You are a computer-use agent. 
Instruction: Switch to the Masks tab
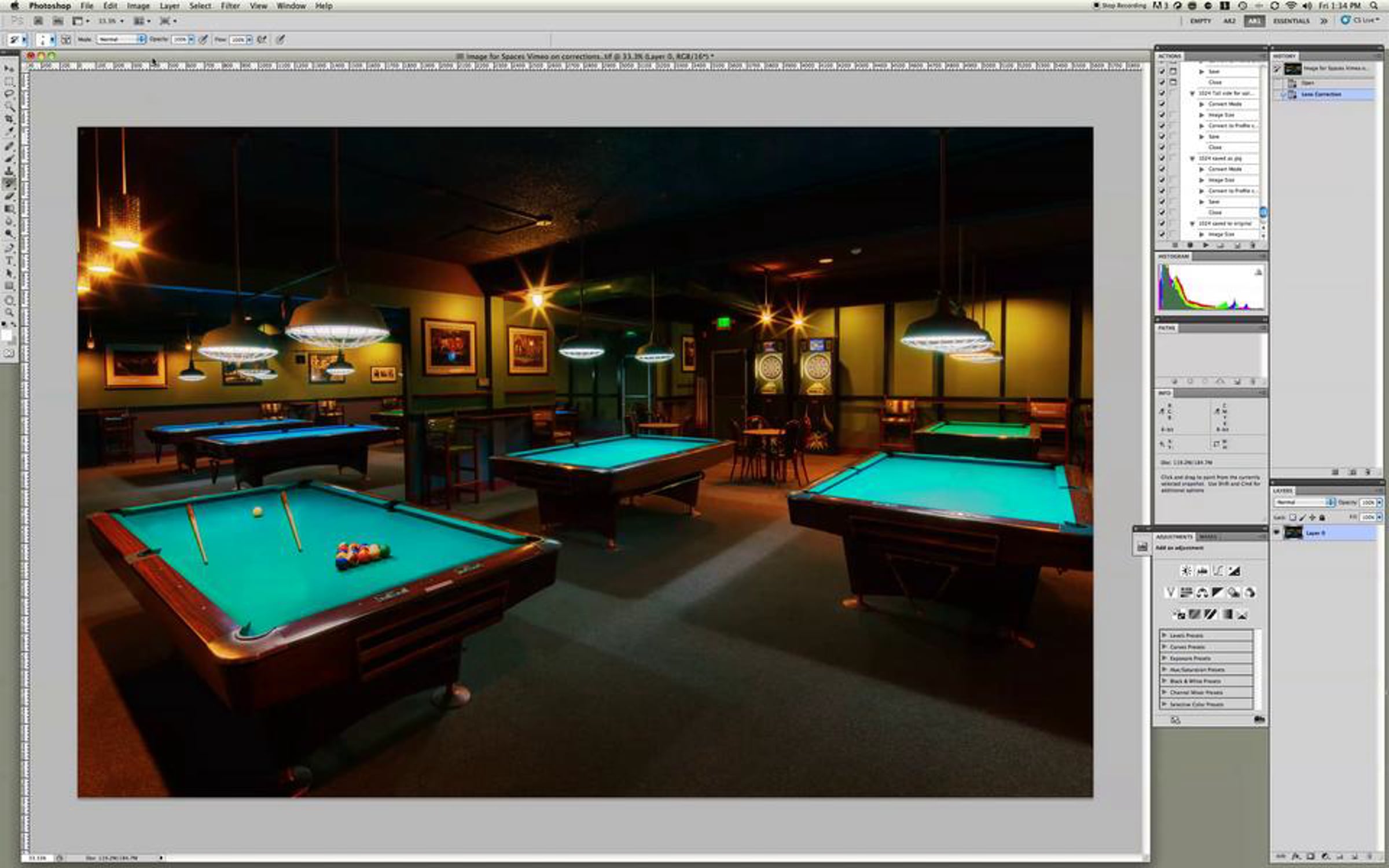pos(1208,537)
